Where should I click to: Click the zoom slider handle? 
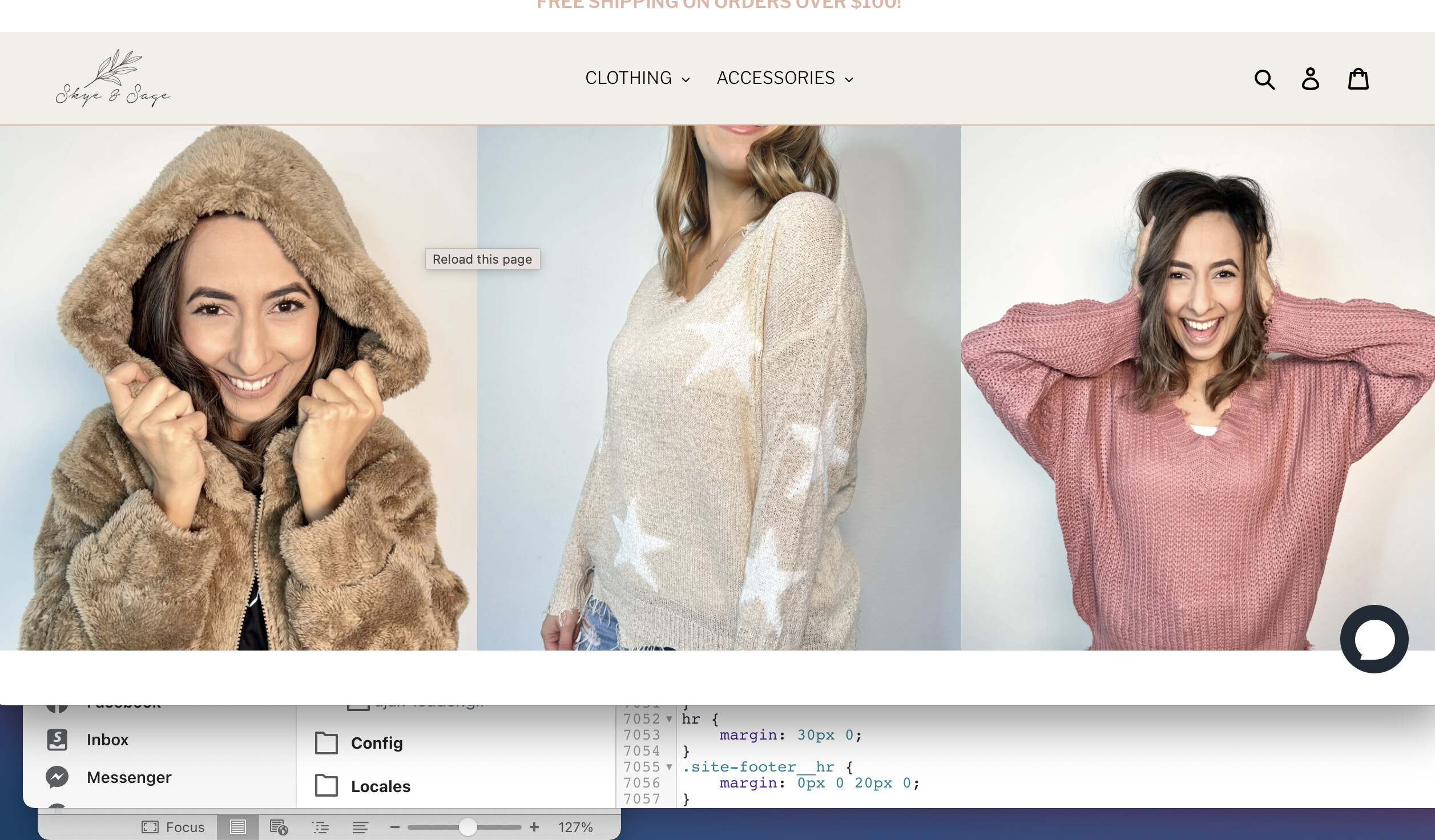467,827
